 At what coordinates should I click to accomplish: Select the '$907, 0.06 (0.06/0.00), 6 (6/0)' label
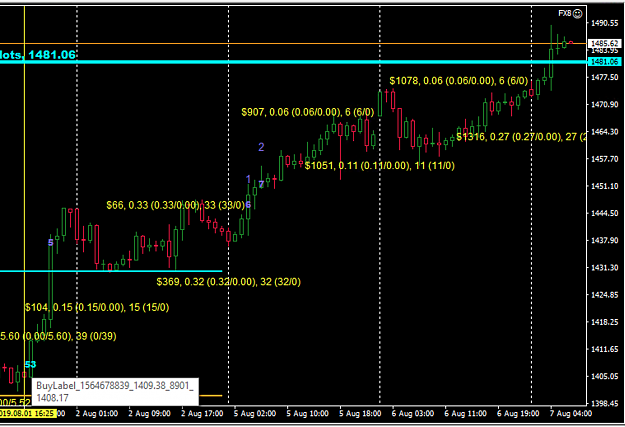pyautogui.click(x=308, y=112)
